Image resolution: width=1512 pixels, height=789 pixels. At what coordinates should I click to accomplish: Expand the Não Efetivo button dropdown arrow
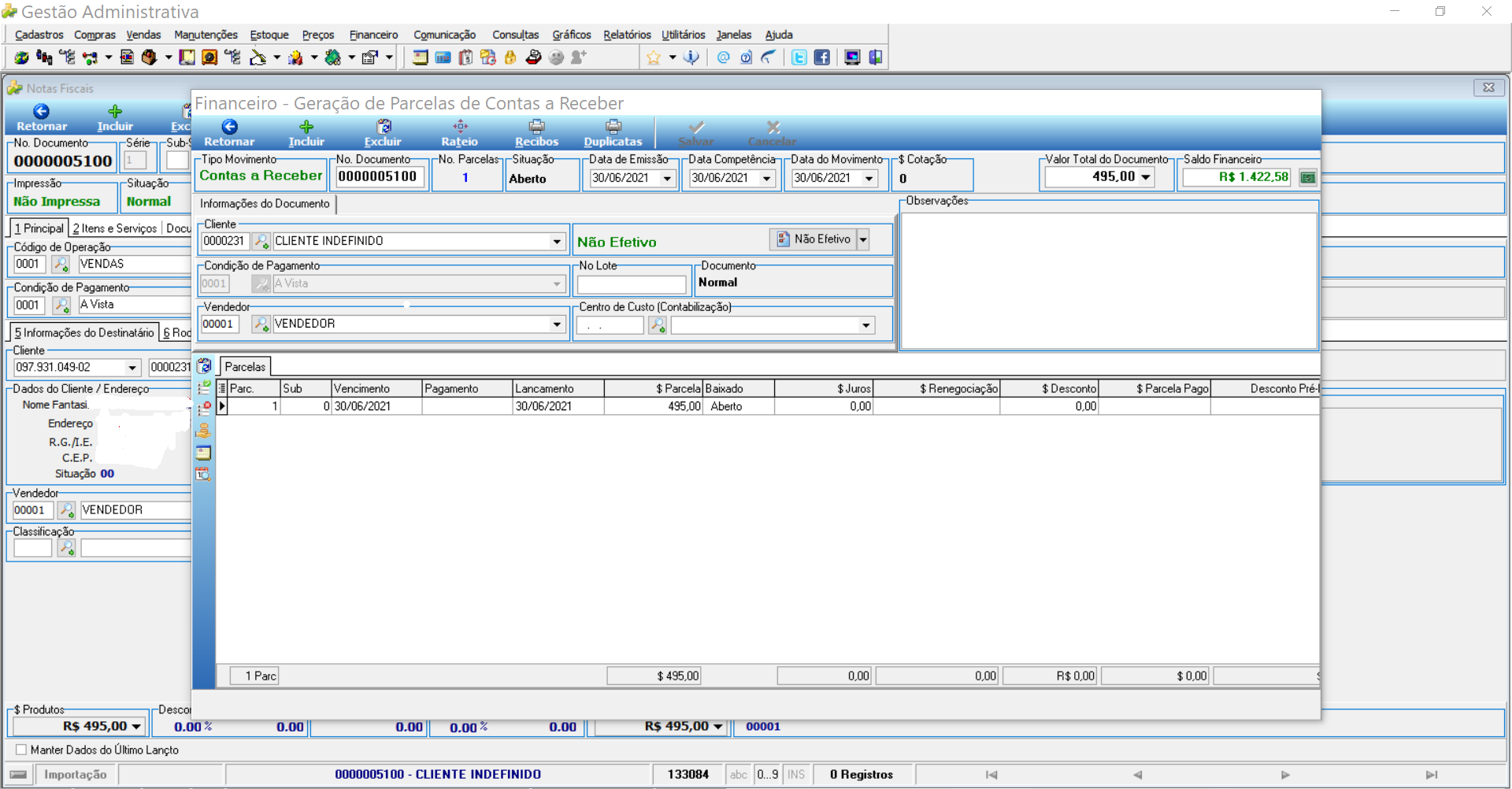coord(863,239)
